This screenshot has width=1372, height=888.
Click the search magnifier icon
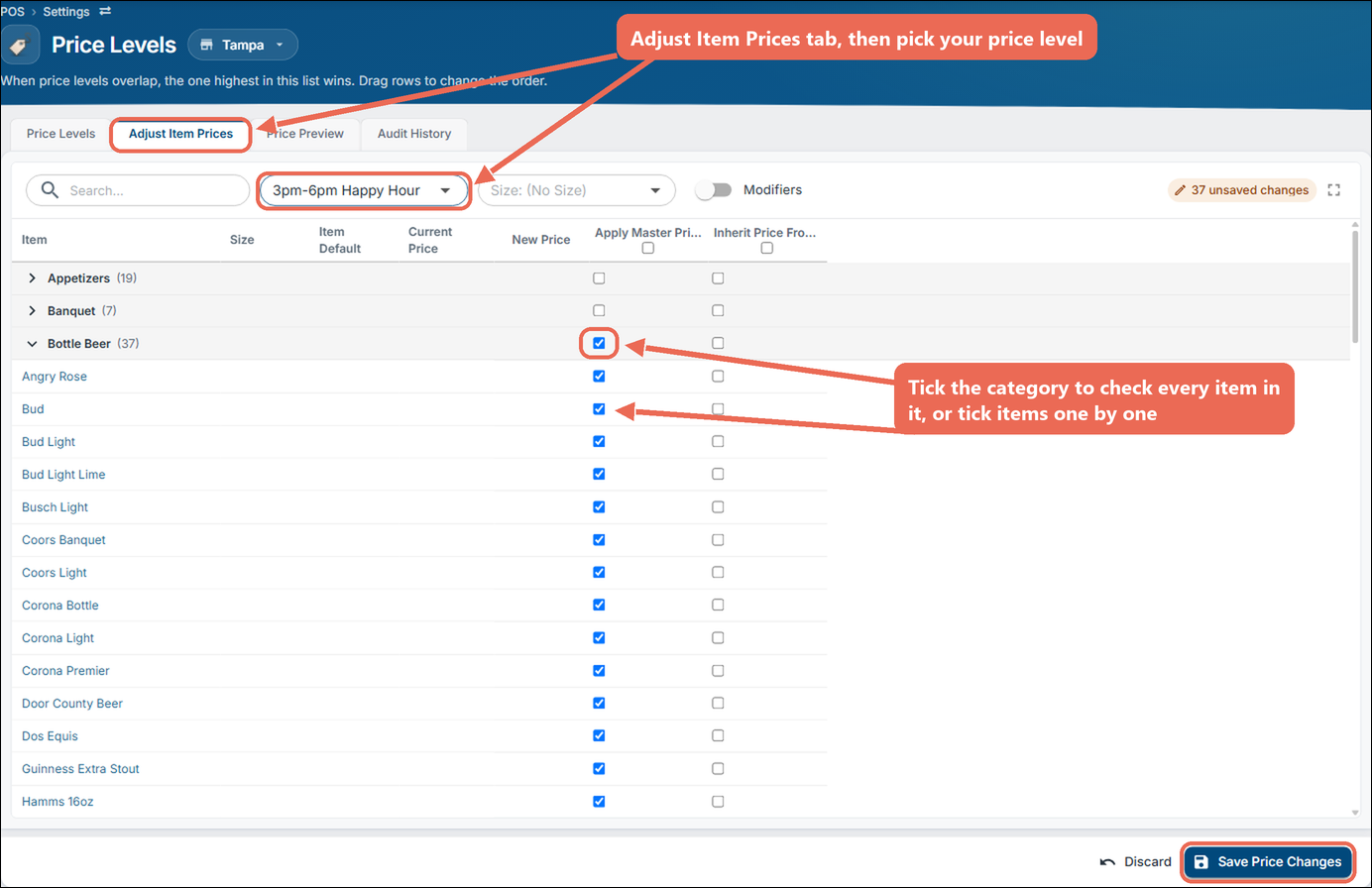coord(50,189)
